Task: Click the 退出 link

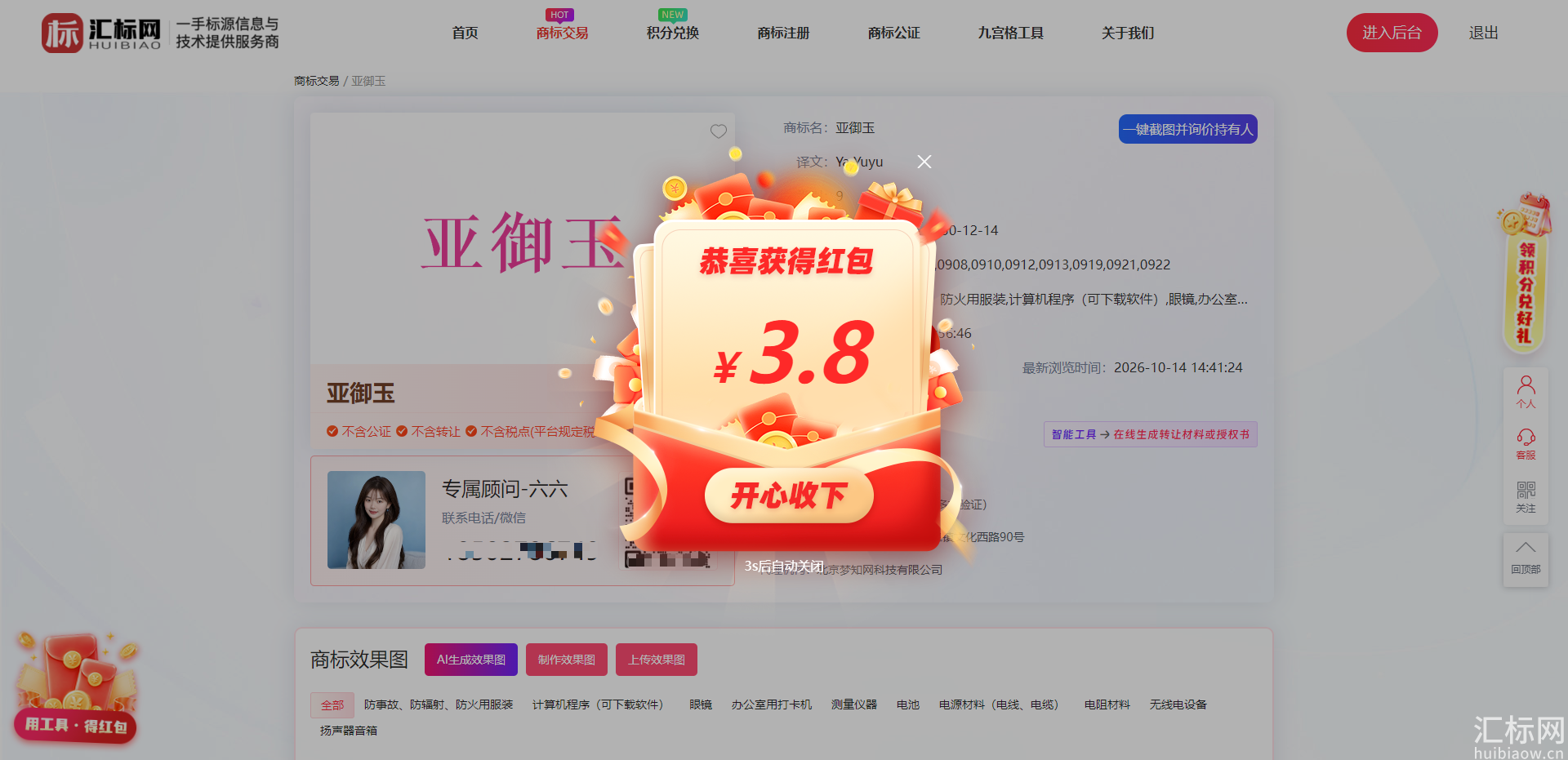Action: (x=1483, y=33)
